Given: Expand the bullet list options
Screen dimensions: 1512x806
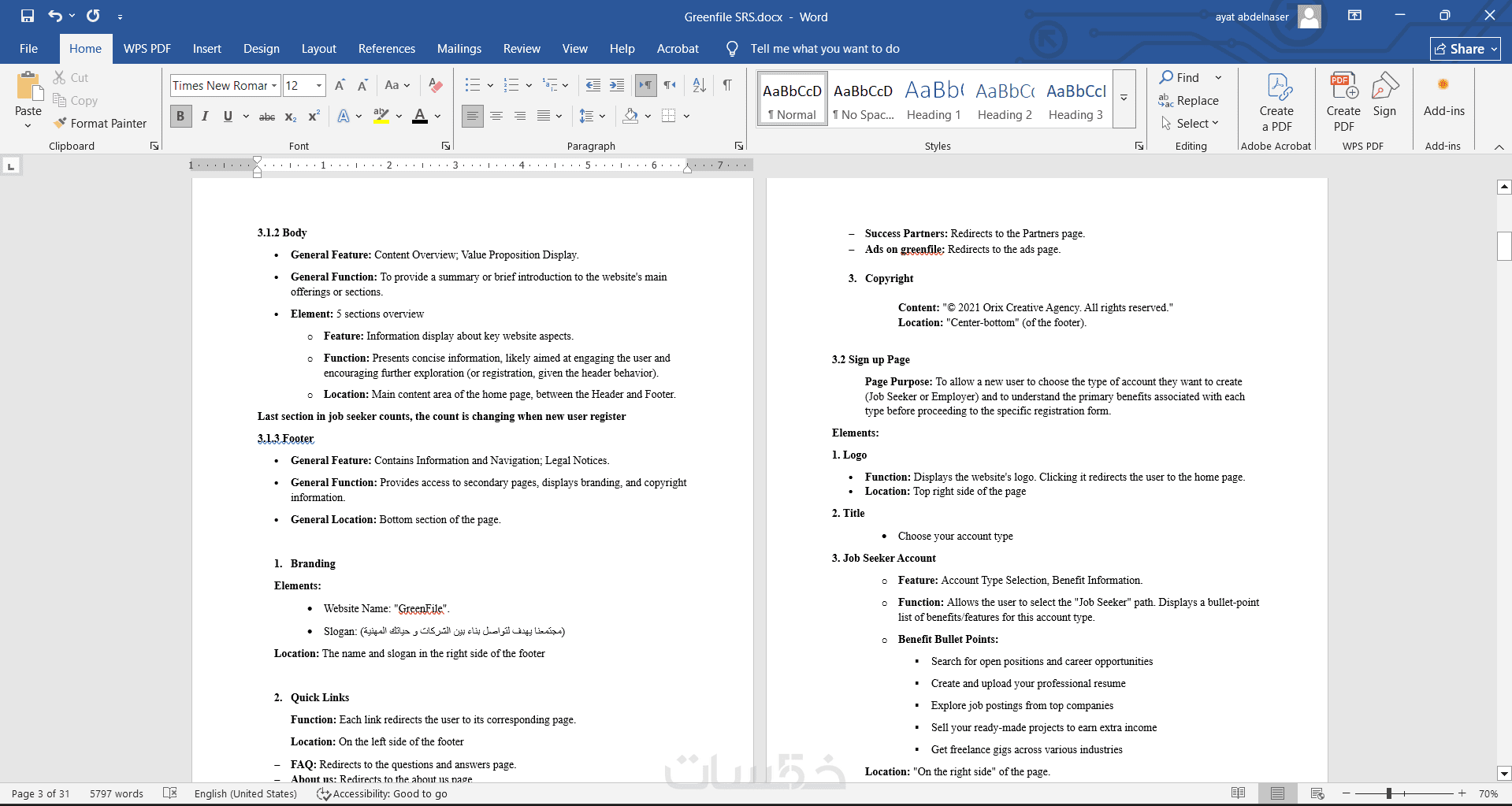Looking at the screenshot, I should click(490, 85).
